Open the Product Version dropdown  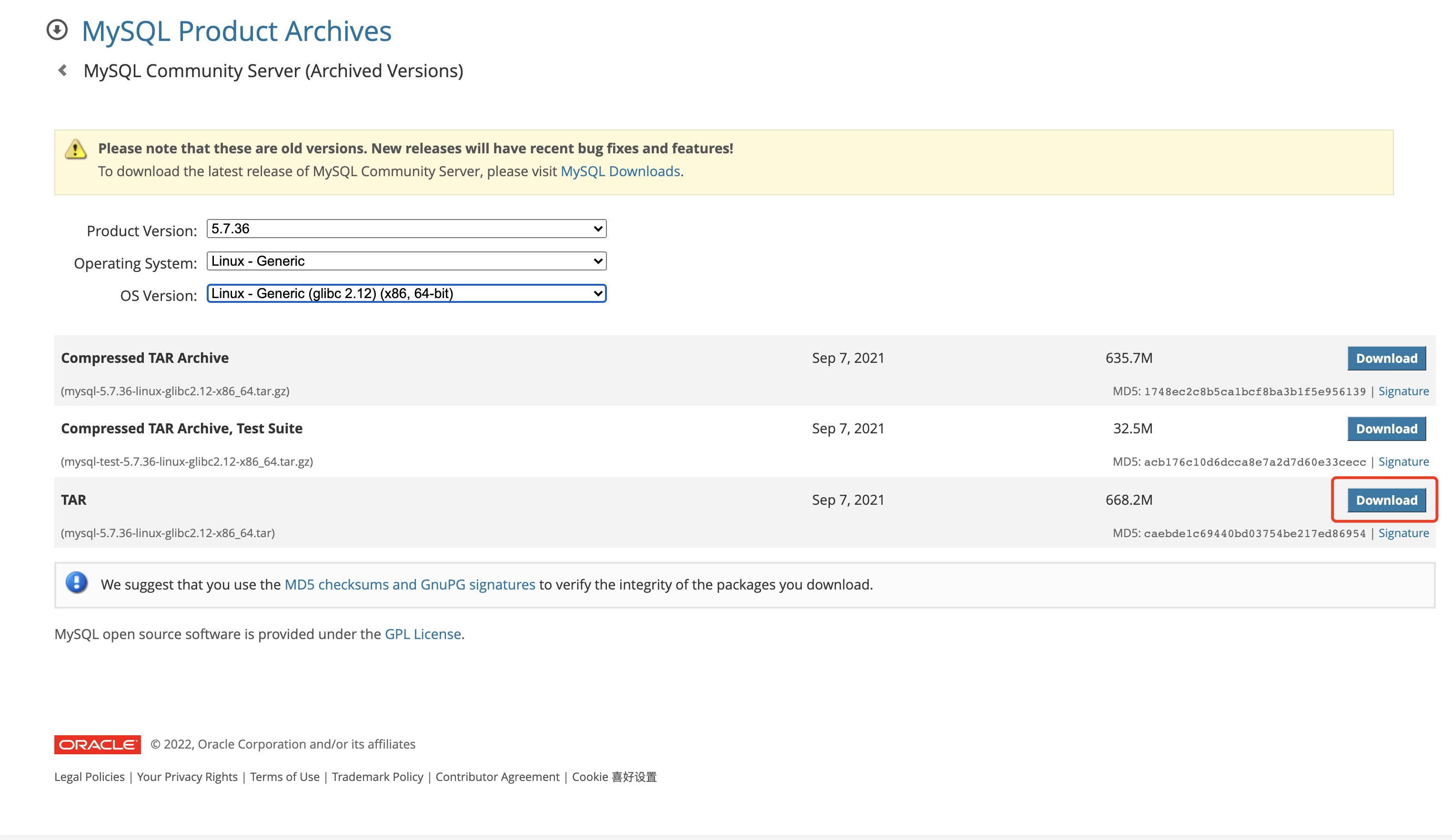point(406,229)
